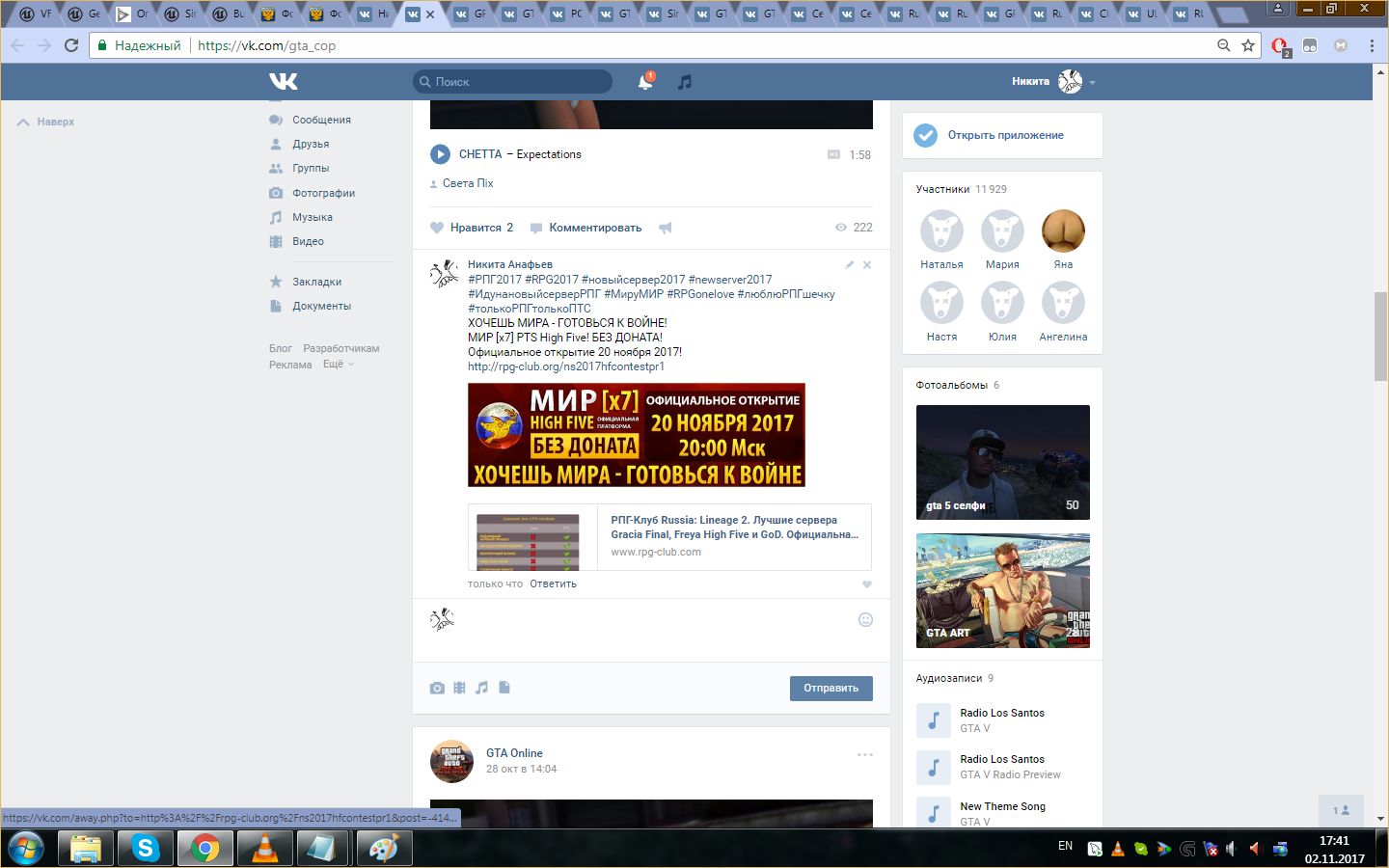Go to Закладки in sidebar
The image size is (1389, 868).
(316, 282)
